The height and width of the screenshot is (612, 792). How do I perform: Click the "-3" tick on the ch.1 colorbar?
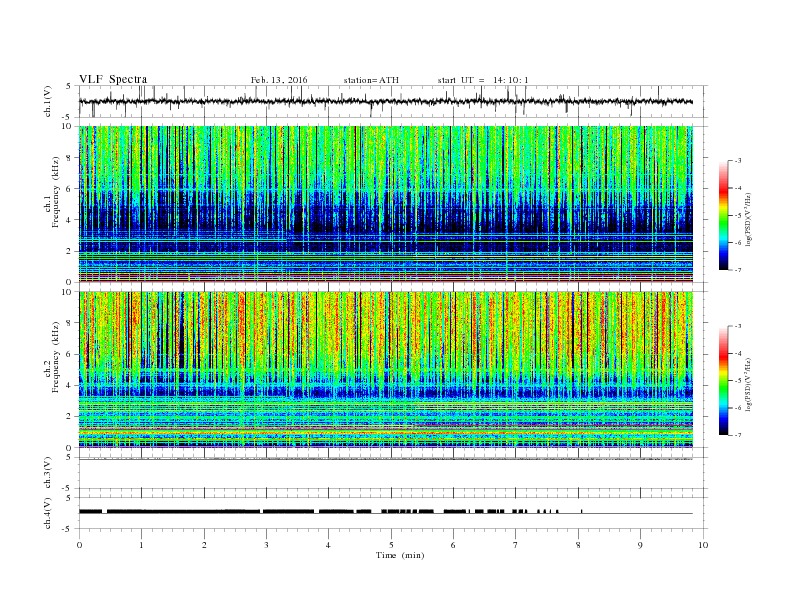738,161
